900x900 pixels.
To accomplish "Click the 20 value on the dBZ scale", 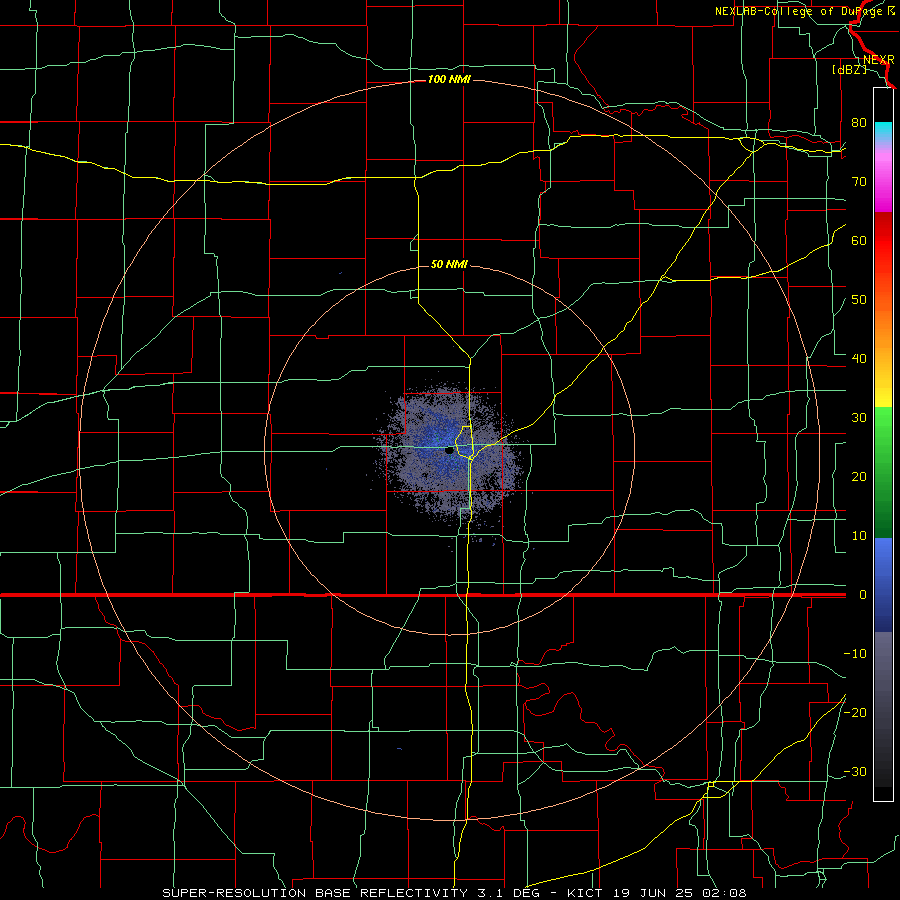I will pyautogui.click(x=859, y=477).
